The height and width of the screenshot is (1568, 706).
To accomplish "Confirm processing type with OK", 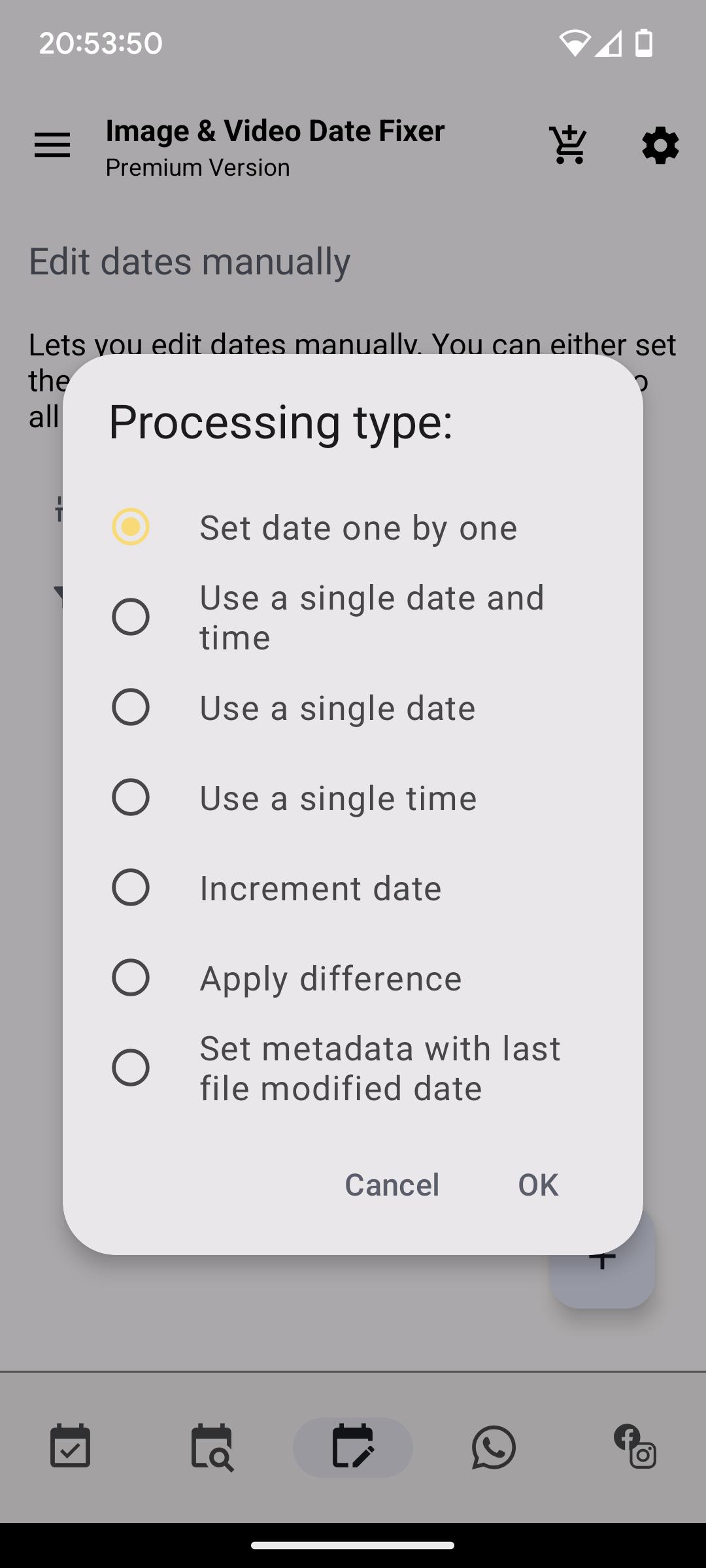I will pos(538,1184).
